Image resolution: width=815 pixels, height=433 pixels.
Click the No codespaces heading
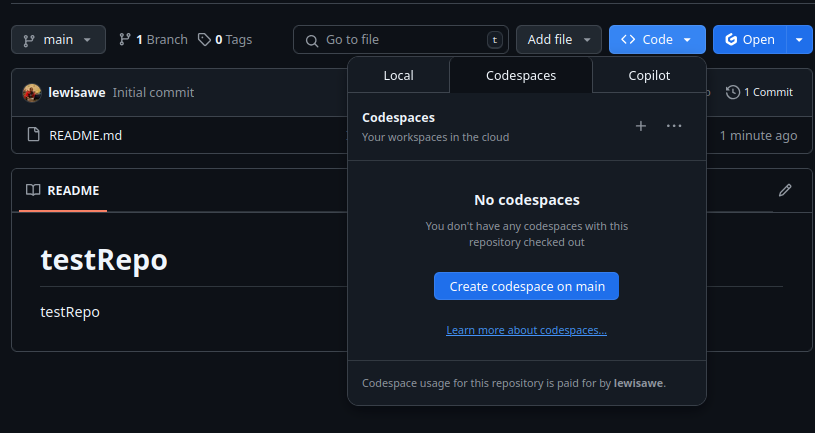click(x=527, y=200)
